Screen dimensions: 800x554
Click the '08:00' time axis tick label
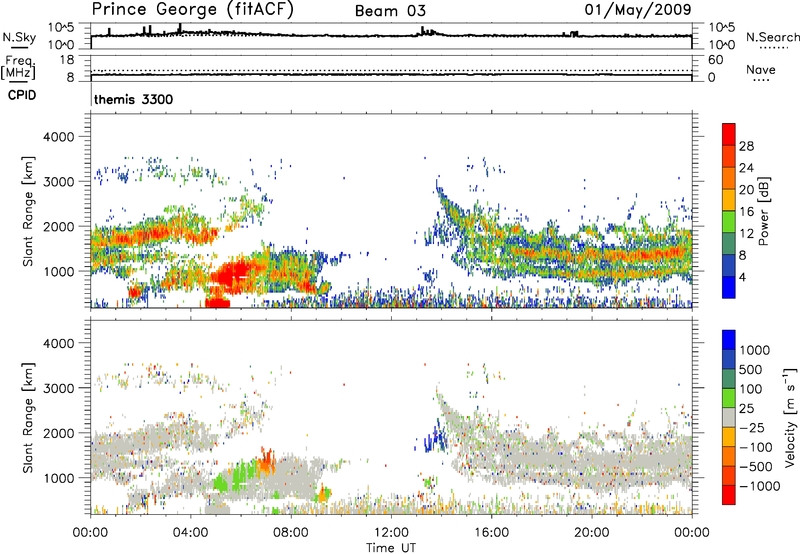(291, 533)
